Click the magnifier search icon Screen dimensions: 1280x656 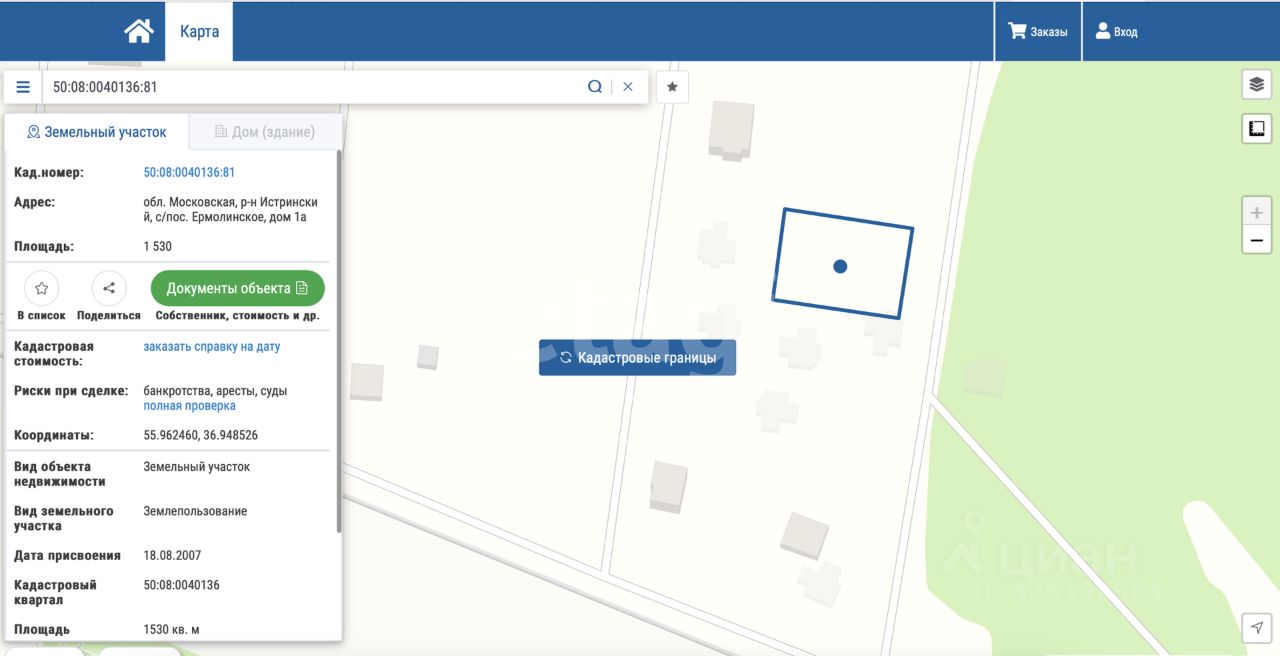(x=595, y=87)
